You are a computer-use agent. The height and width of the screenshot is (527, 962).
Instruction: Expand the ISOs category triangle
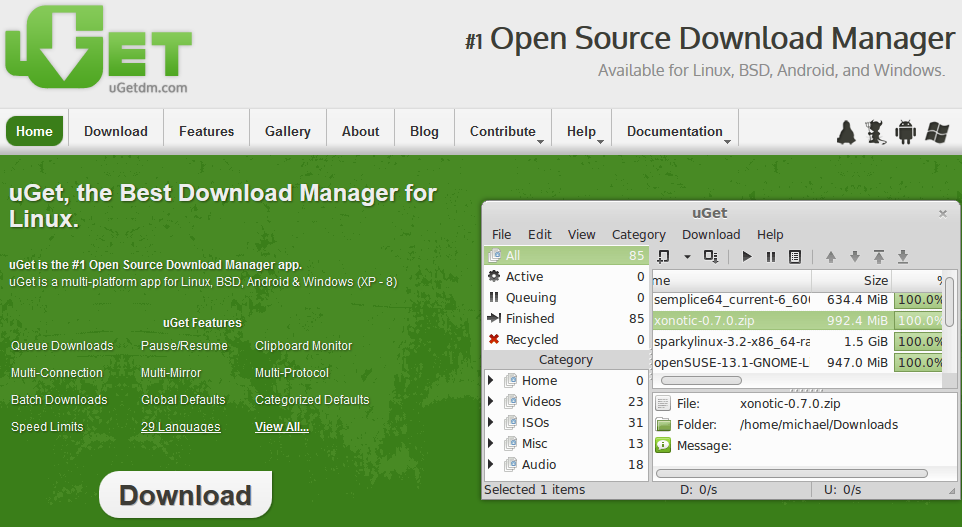click(491, 422)
